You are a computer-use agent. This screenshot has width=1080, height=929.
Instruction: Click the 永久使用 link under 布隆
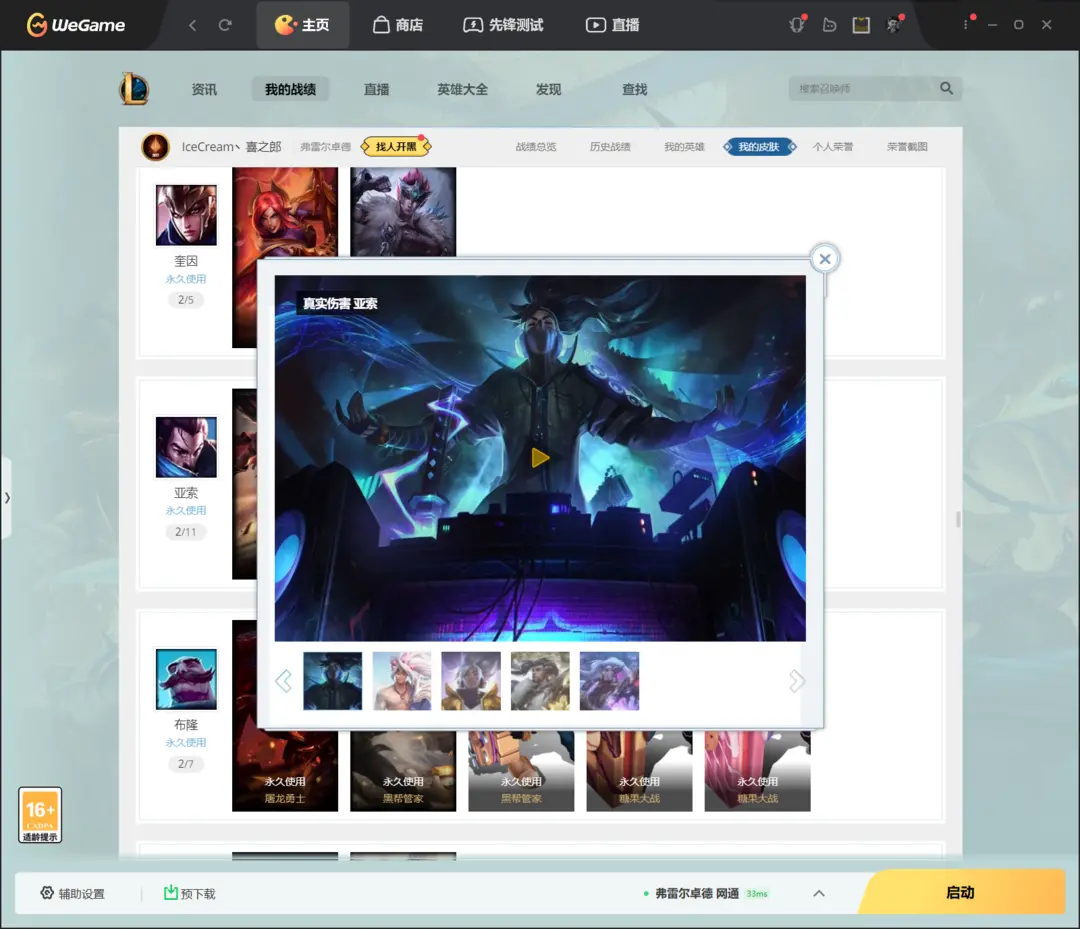point(186,742)
